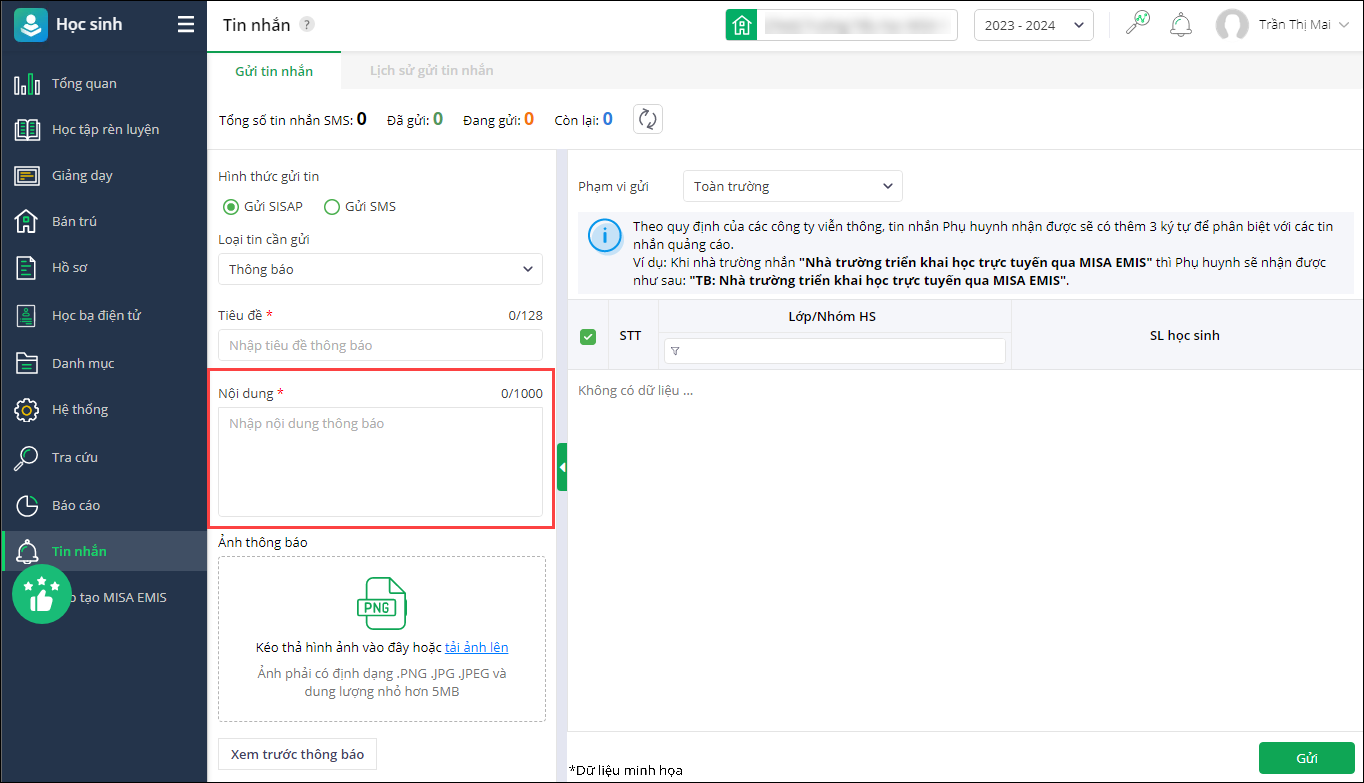Click the Còn lại count text

[x=584, y=120]
